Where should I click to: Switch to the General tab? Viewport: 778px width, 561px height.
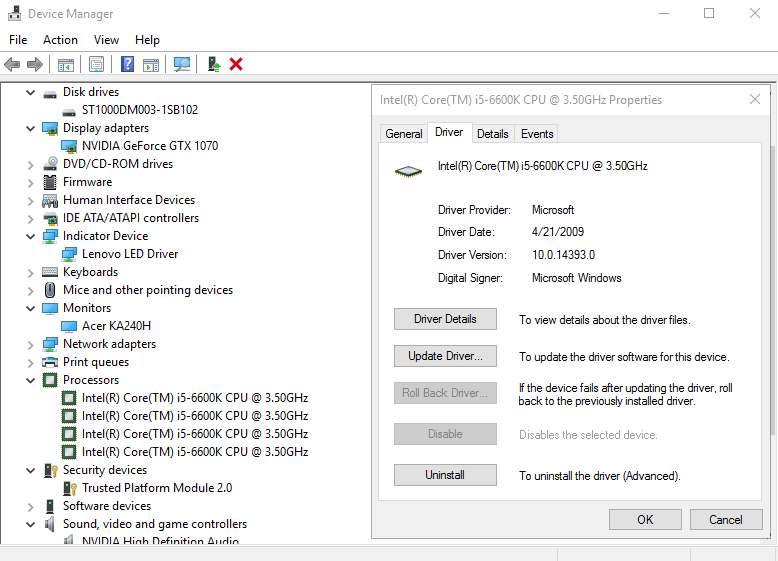point(404,134)
